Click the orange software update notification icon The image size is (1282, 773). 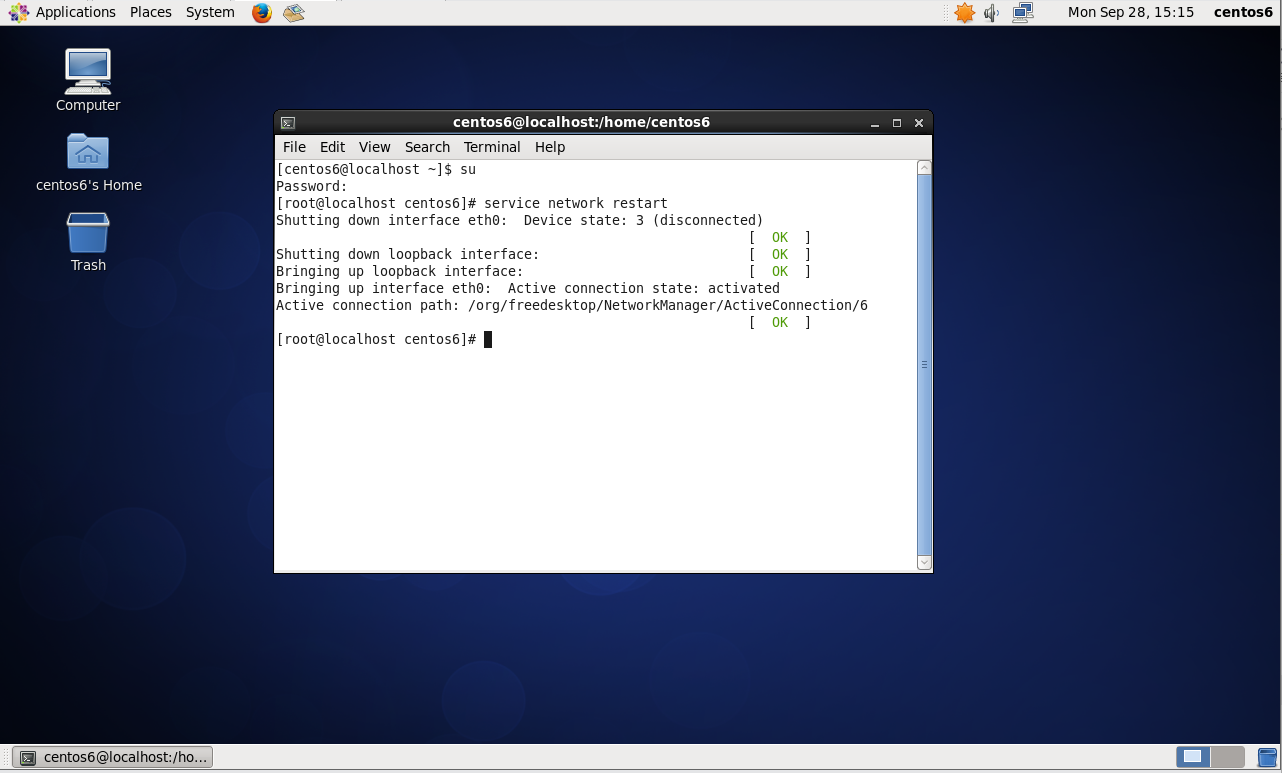[964, 13]
